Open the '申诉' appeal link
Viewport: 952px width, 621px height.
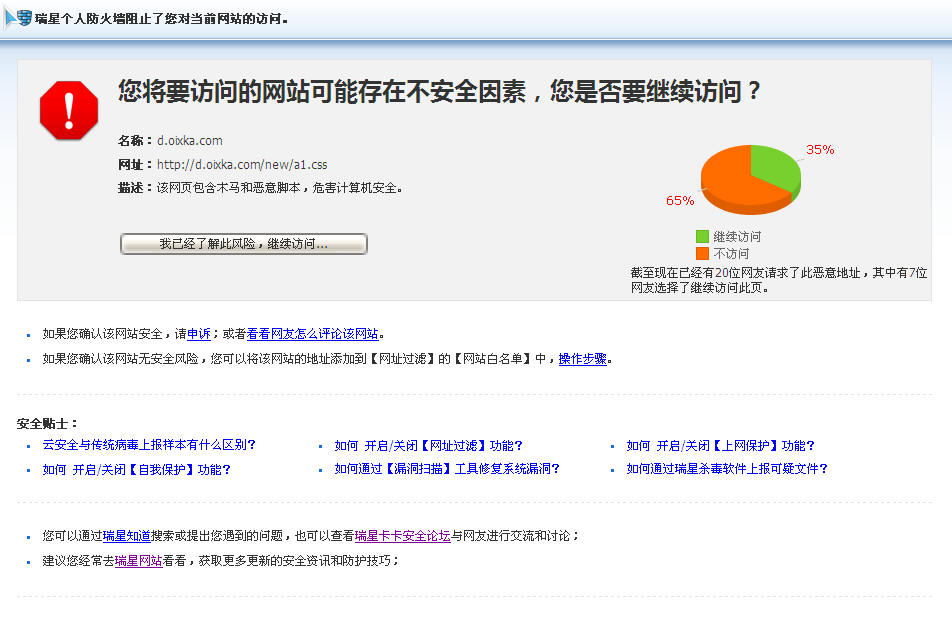(x=199, y=334)
